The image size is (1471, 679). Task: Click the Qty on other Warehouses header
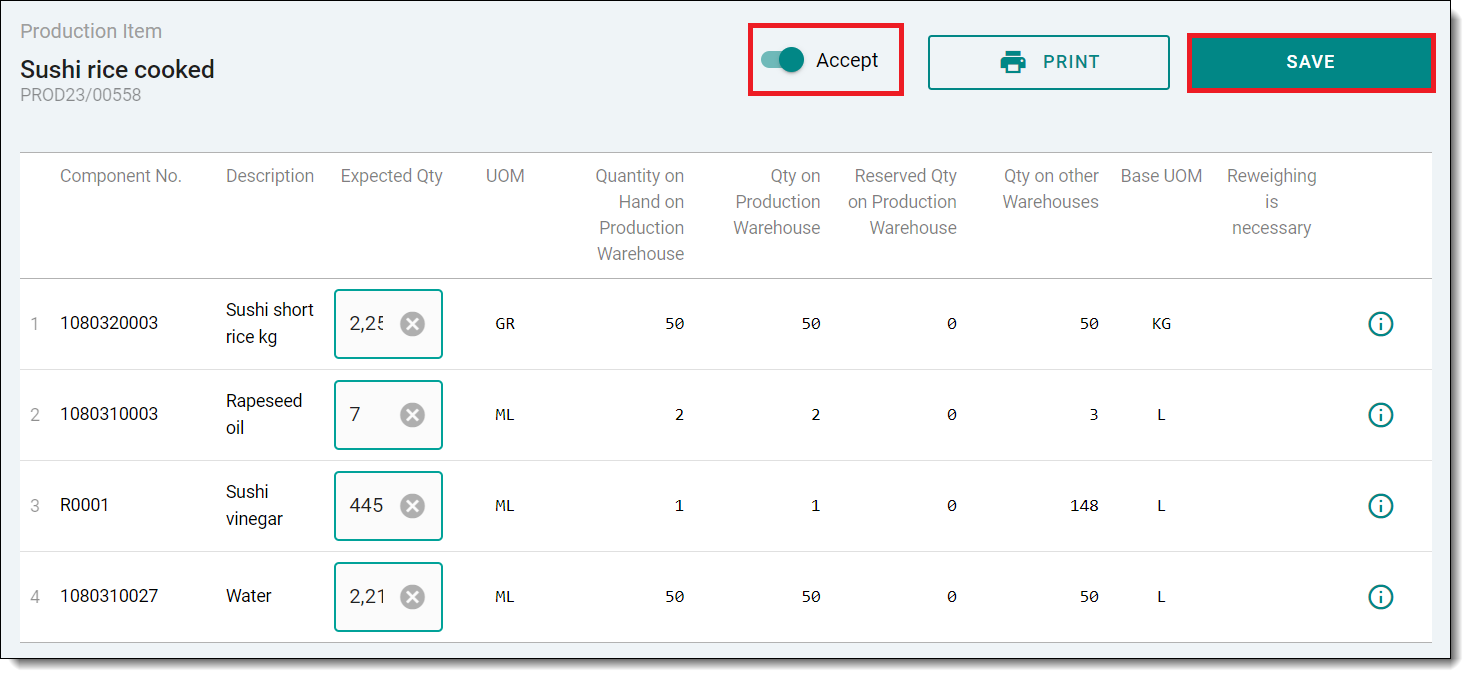click(x=1050, y=189)
